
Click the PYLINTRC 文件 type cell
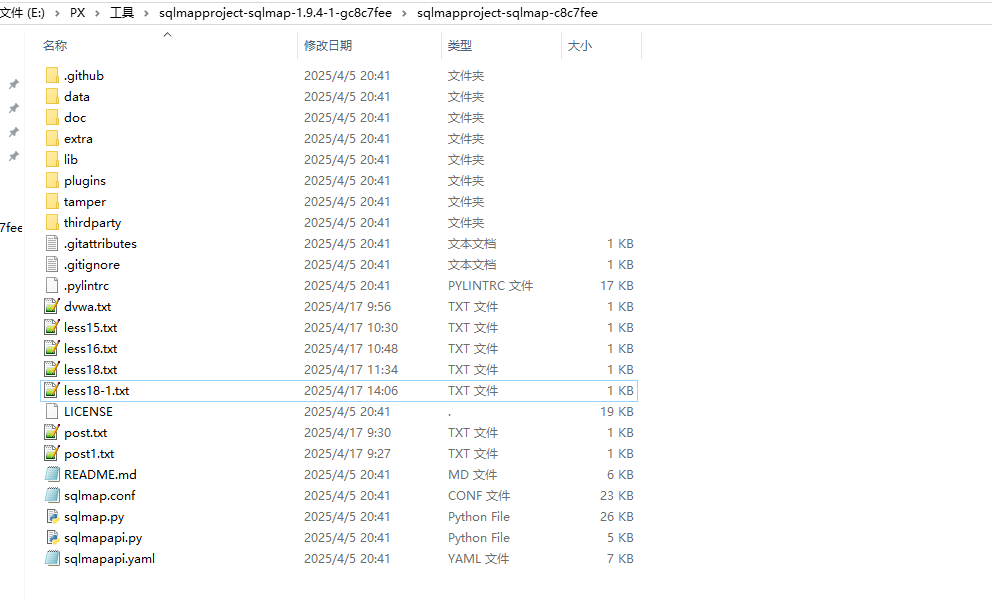(490, 285)
